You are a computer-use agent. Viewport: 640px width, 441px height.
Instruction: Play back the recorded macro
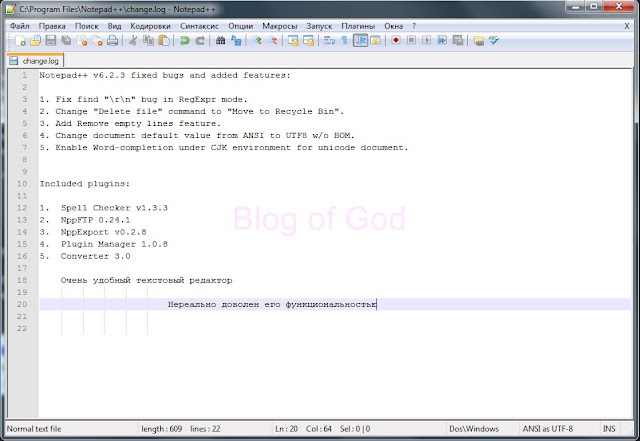(427, 40)
